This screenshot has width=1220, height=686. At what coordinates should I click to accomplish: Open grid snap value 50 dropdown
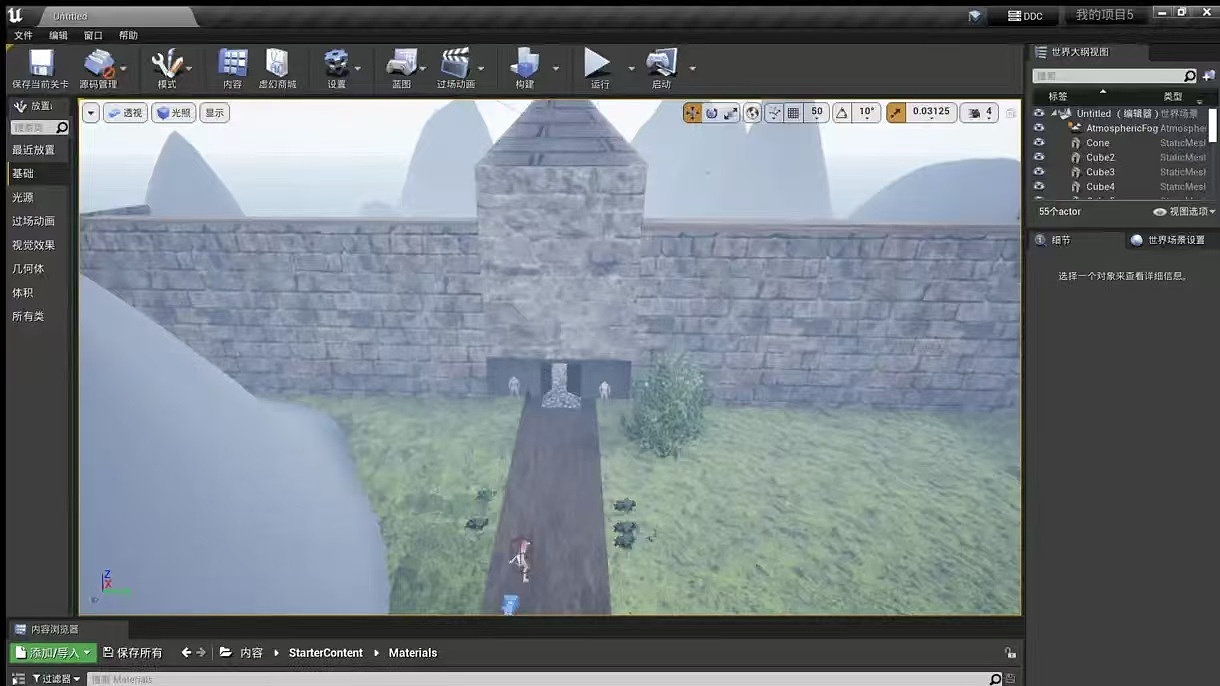click(x=817, y=113)
